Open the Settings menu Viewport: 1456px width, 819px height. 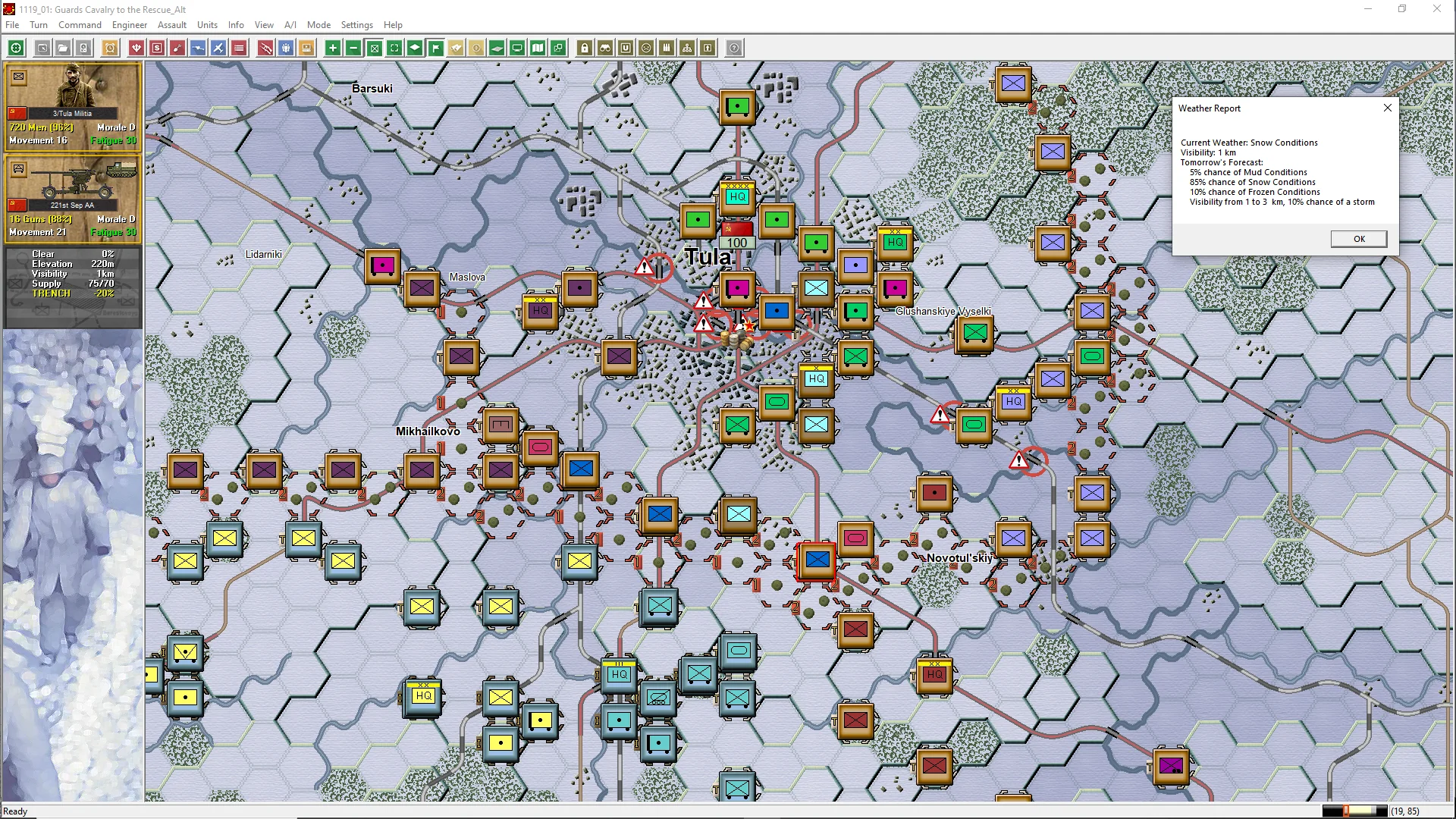tap(356, 24)
